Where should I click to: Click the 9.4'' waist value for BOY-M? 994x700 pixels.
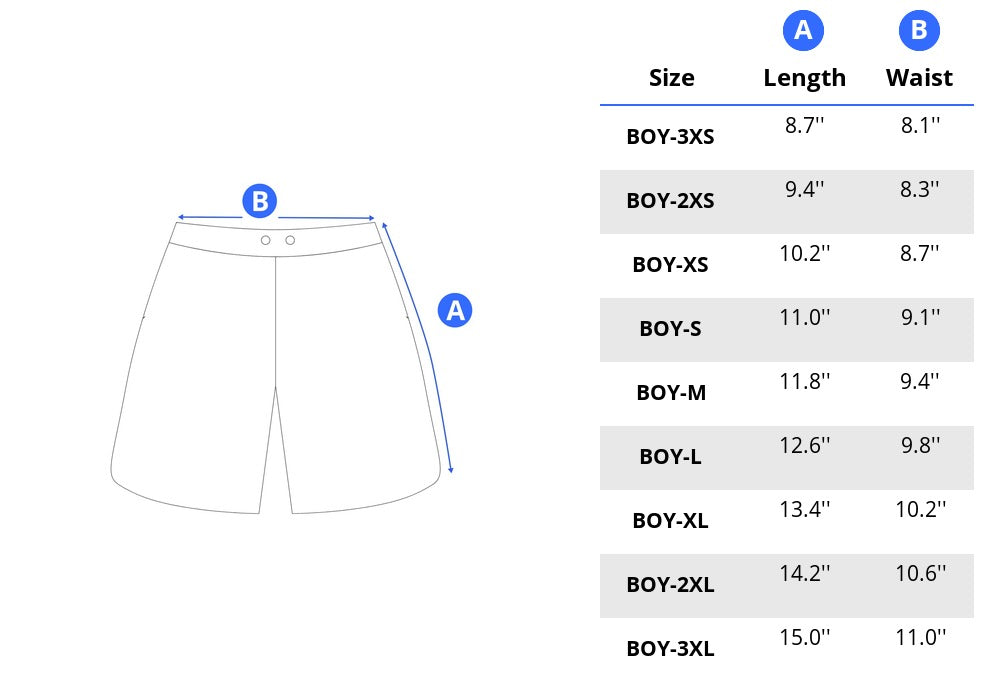pyautogui.click(x=919, y=381)
